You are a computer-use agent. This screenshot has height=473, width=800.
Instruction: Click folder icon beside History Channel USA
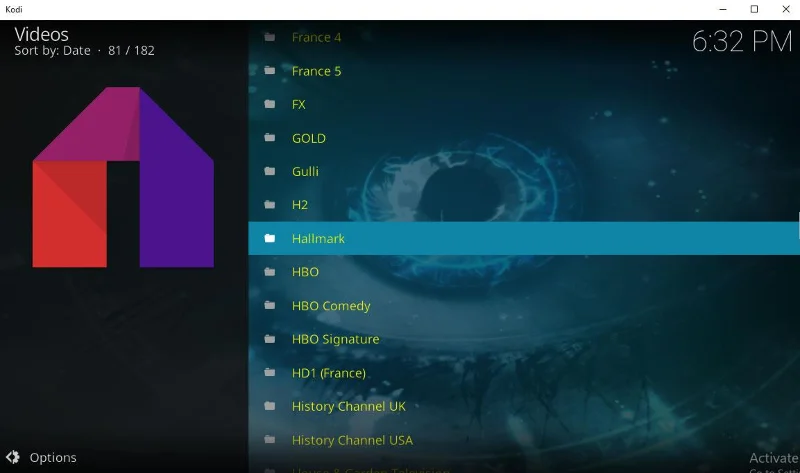[270, 440]
